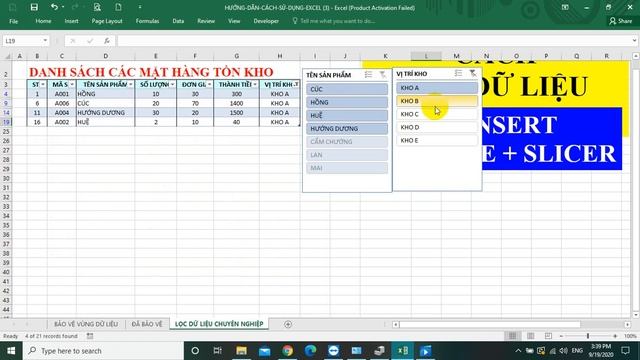Clear filter on TÊN SẢN PHẨM slicer

pyautogui.click(x=382, y=74)
